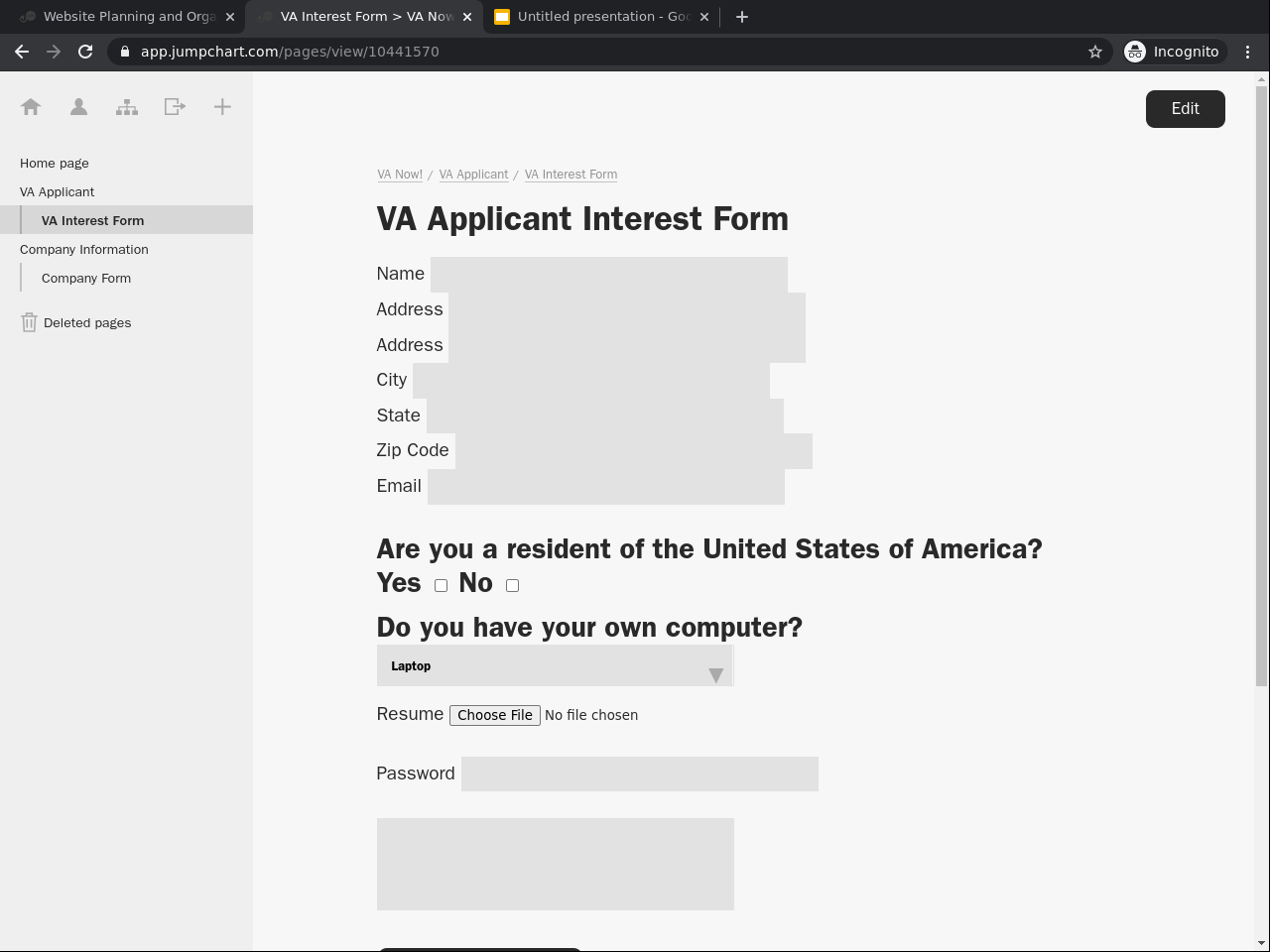Reload the page in browser

(x=85, y=52)
